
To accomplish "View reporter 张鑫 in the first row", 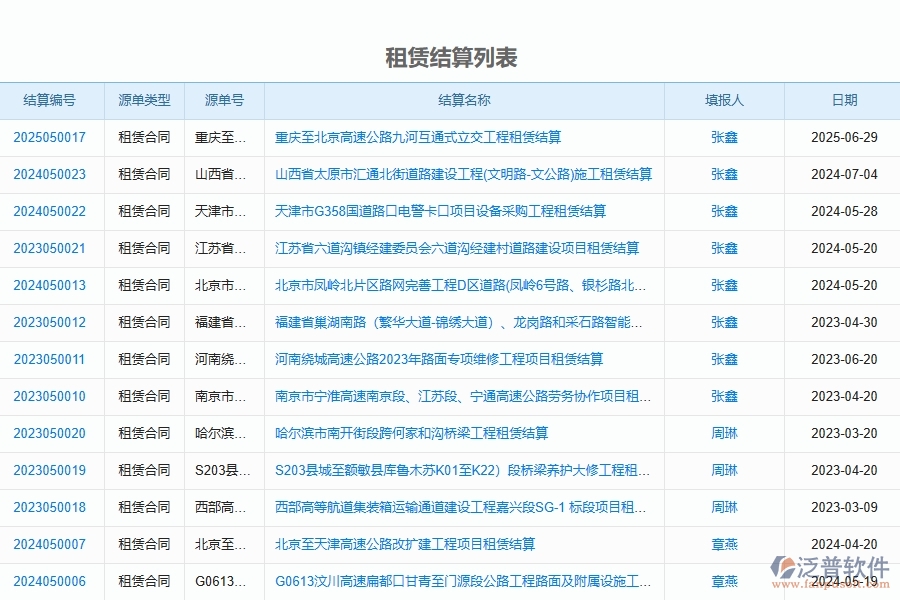I will tap(724, 137).
